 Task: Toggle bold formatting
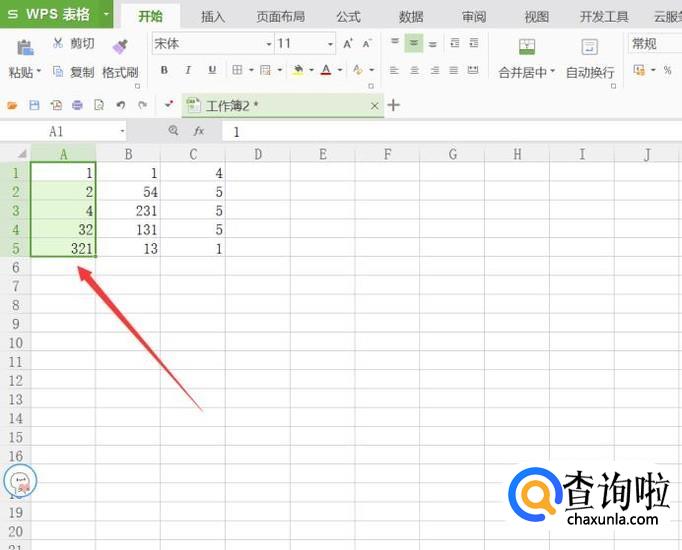coord(164,70)
